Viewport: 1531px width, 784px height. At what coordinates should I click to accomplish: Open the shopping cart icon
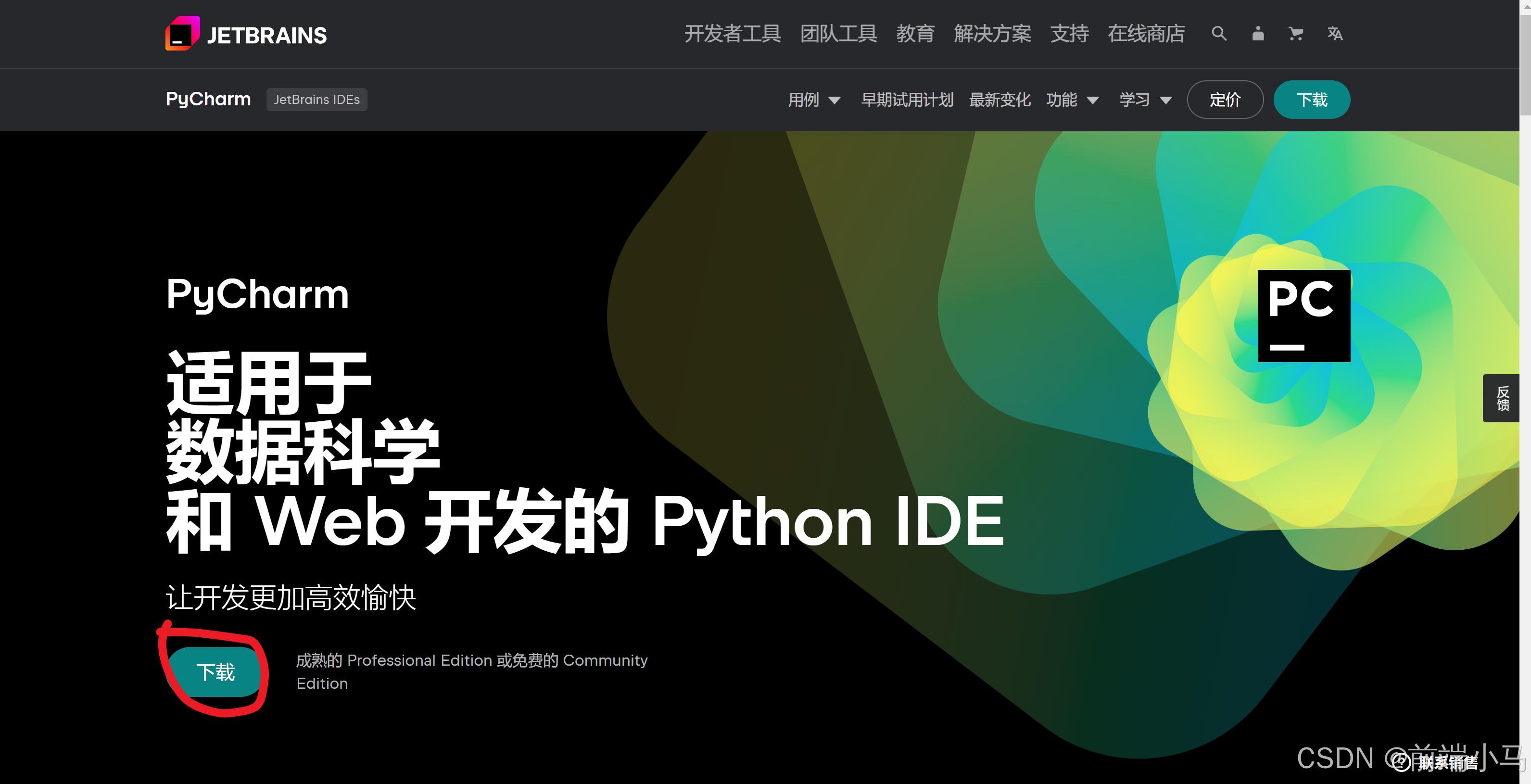(1296, 34)
